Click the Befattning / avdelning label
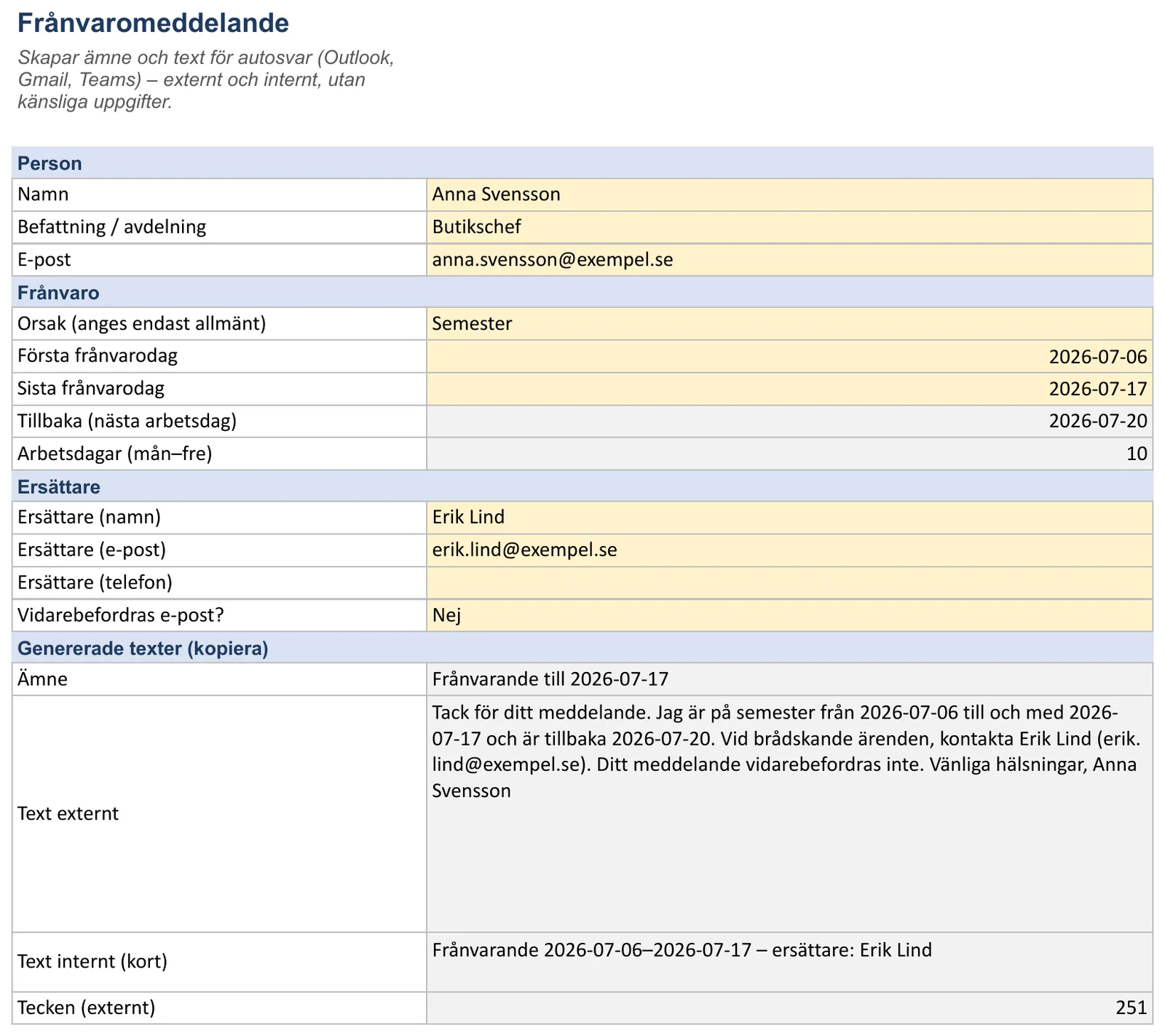 coord(112,227)
